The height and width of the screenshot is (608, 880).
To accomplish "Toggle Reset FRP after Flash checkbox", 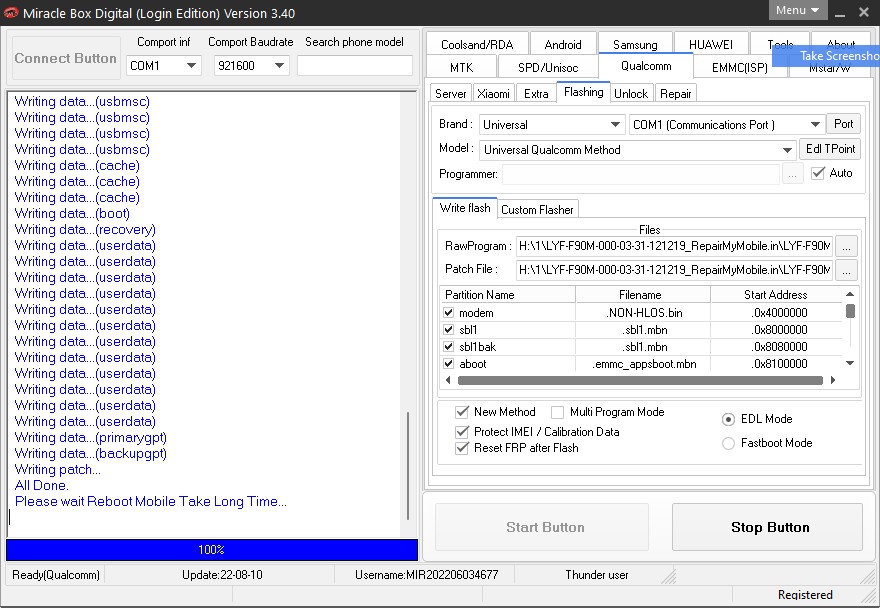I will 462,448.
